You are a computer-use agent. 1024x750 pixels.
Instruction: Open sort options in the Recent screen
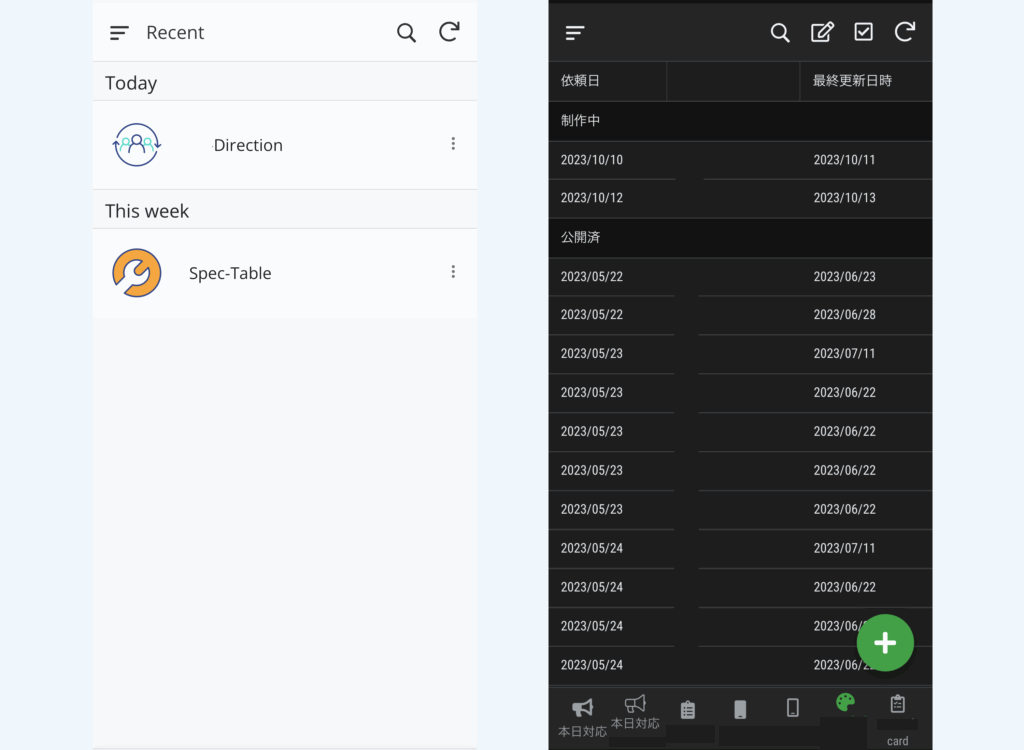[x=118, y=32]
